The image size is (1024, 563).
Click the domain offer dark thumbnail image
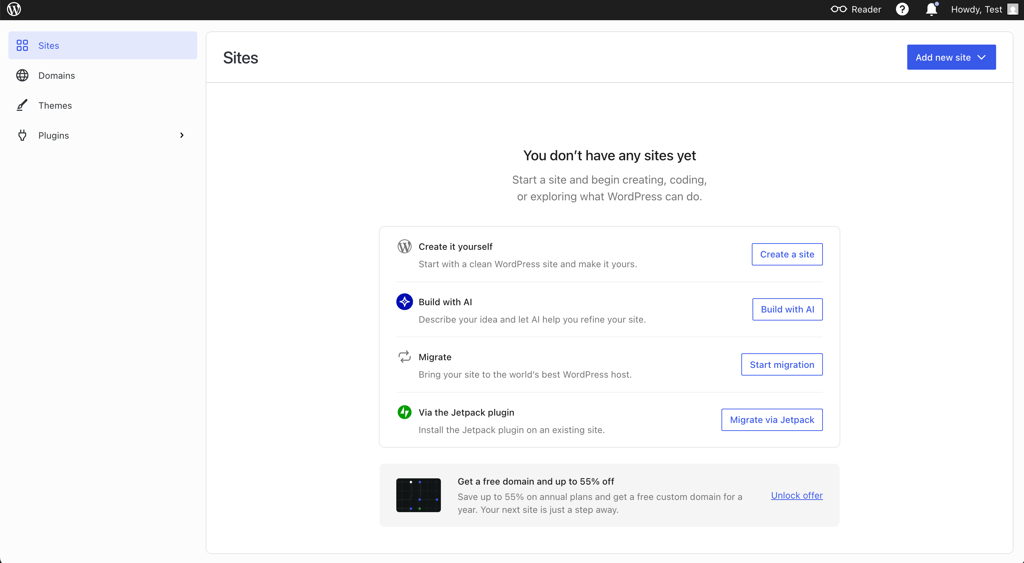click(419, 495)
